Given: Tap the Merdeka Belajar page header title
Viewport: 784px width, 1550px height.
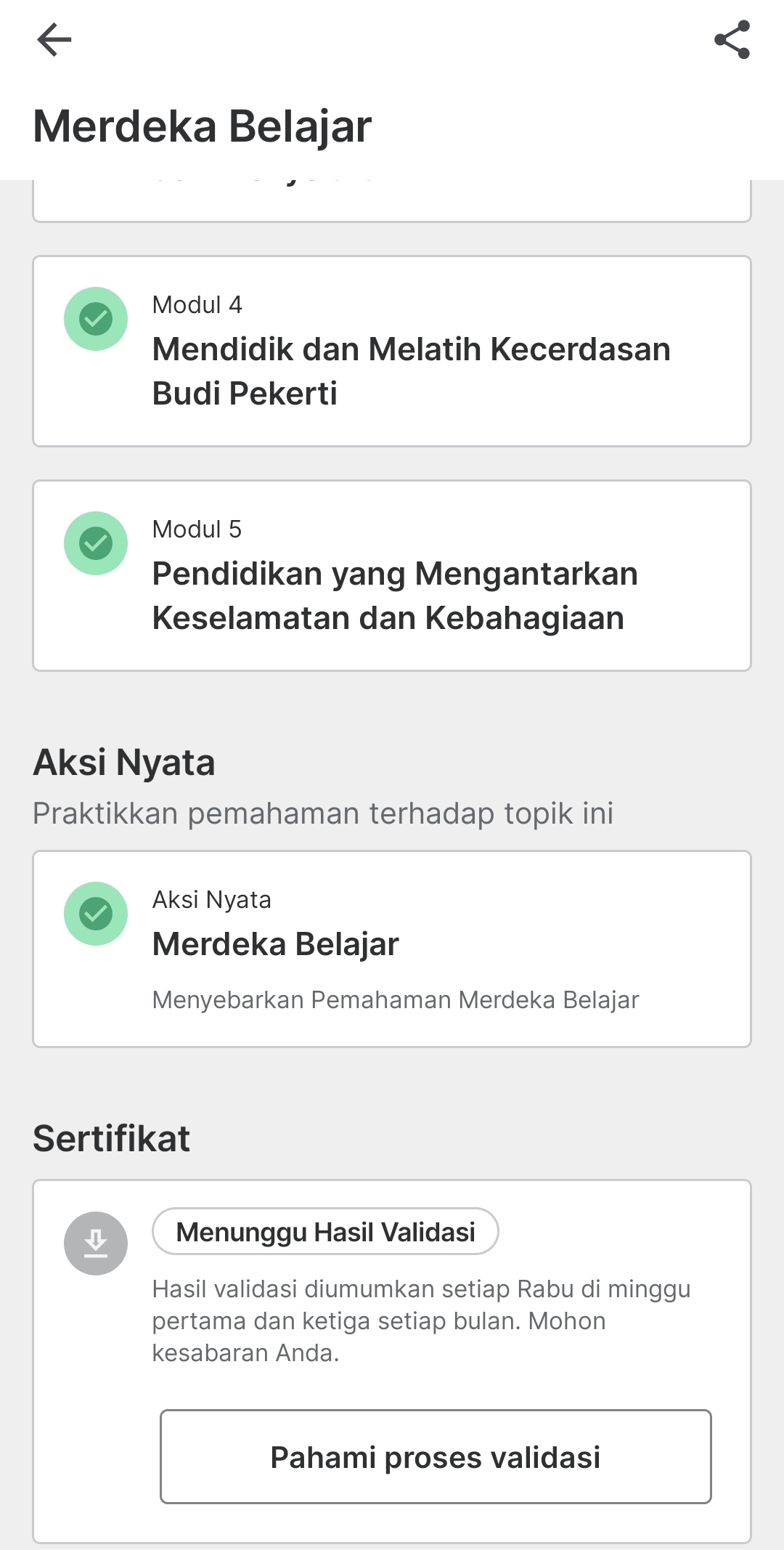Looking at the screenshot, I should click(x=203, y=126).
